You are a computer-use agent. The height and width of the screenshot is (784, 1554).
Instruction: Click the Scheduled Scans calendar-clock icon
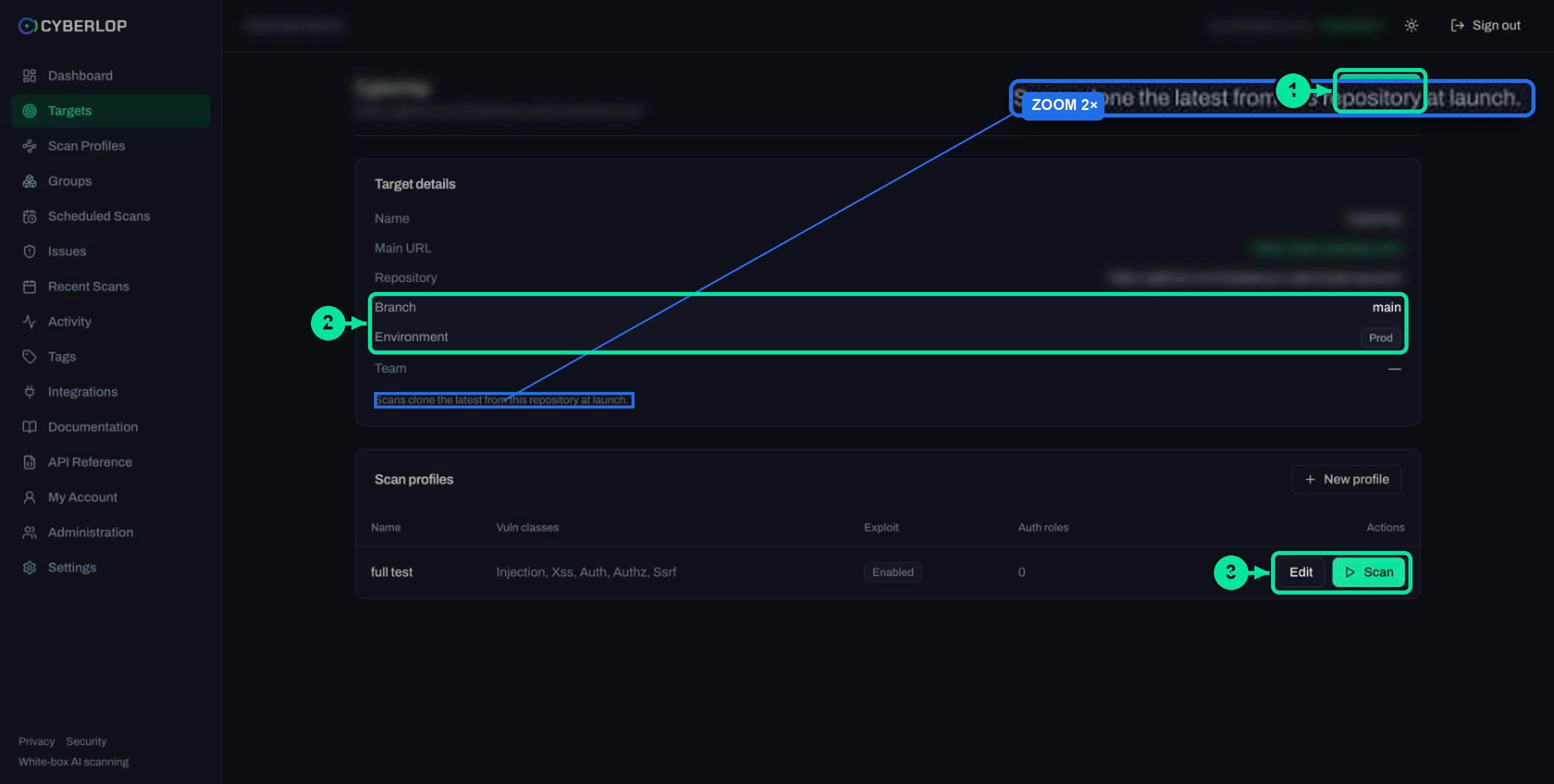(x=29, y=216)
